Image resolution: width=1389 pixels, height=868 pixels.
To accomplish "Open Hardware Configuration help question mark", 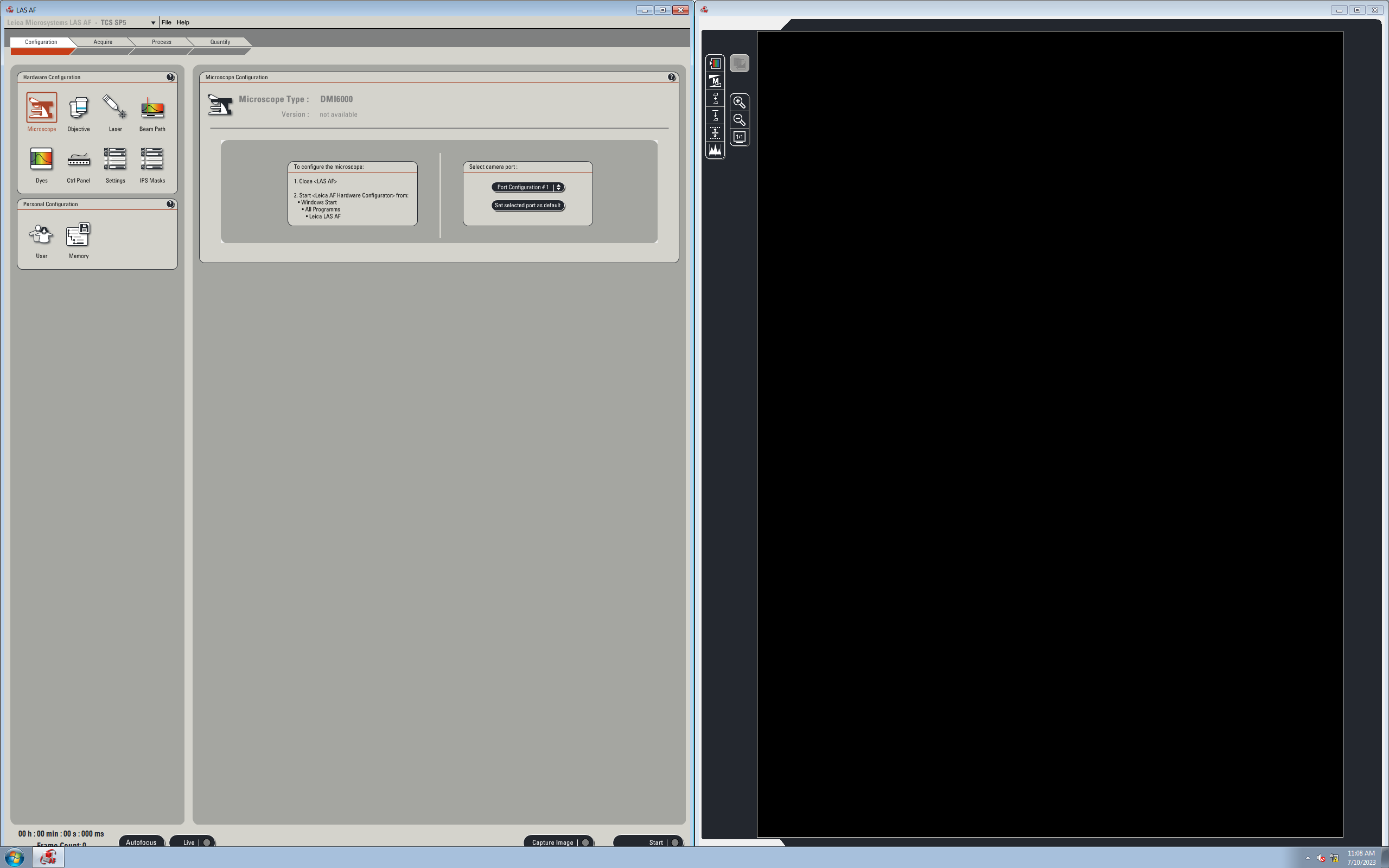I will [170, 77].
